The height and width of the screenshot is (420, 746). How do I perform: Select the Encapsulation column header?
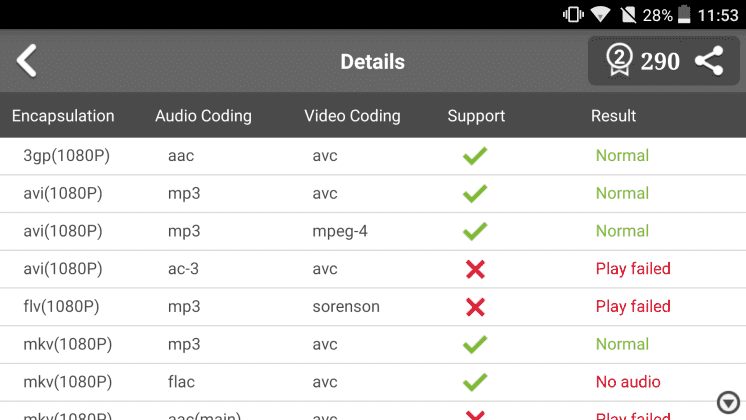(x=63, y=116)
